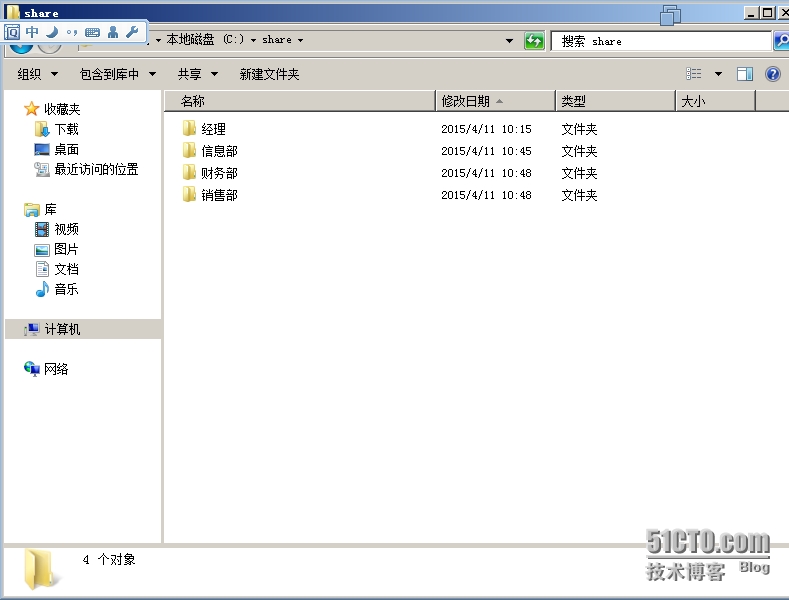Open the help question-mark icon

pos(772,74)
